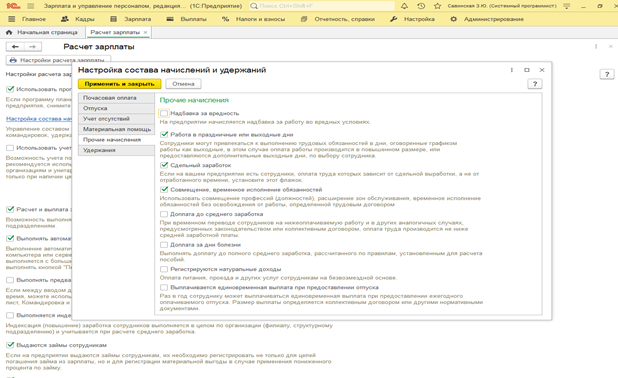Close the Настройка состава начислений dialog
Viewport: 618px width, 378px height.
(542, 70)
